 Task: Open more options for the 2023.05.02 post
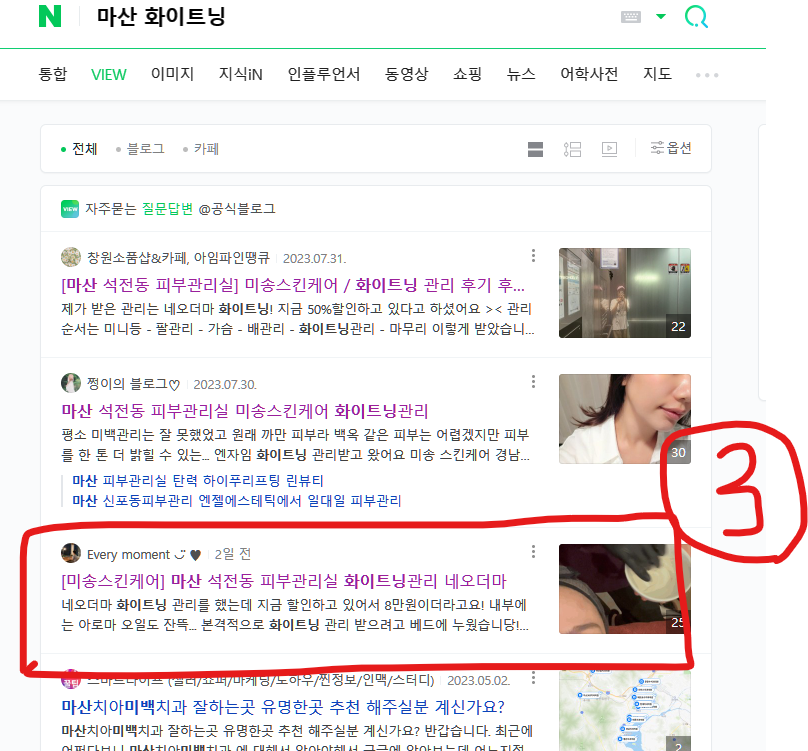pos(533,678)
